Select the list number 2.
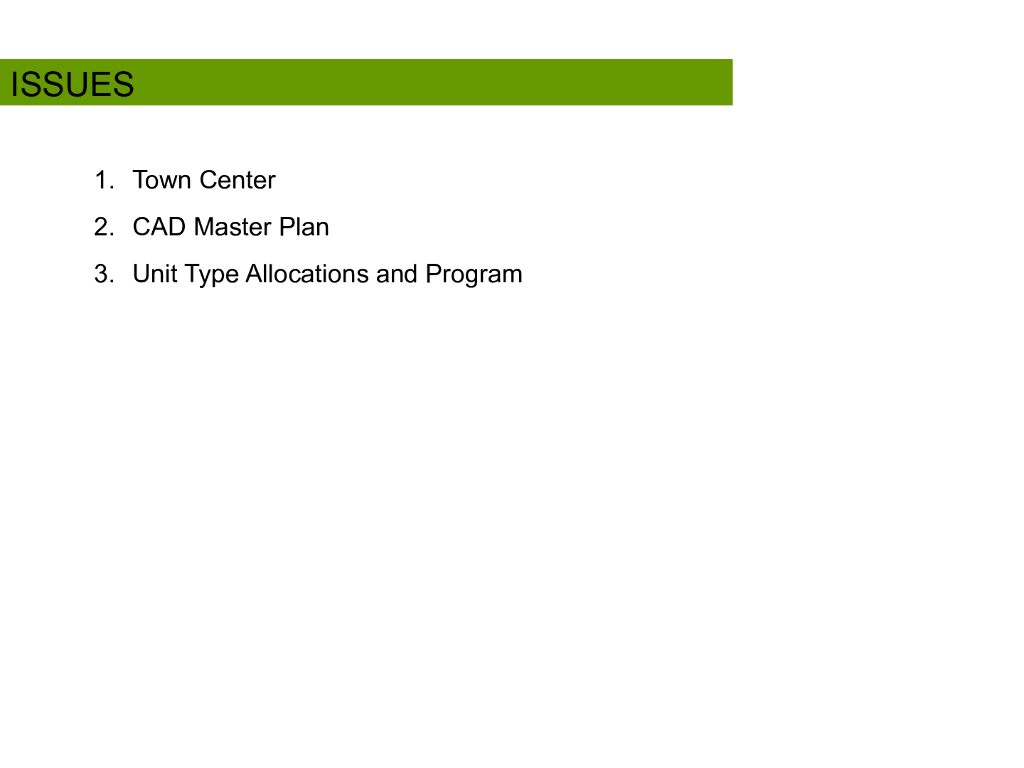 104,227
